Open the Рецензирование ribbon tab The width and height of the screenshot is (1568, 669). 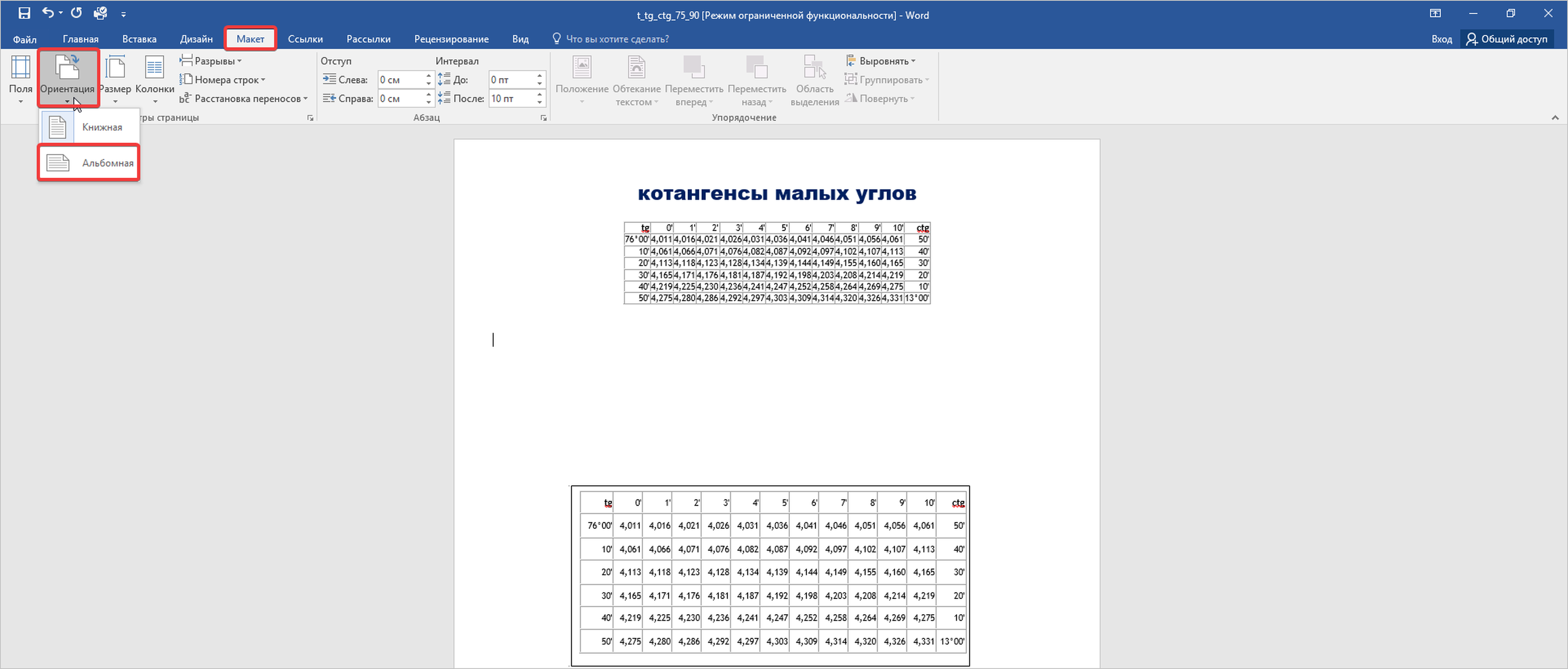click(451, 39)
